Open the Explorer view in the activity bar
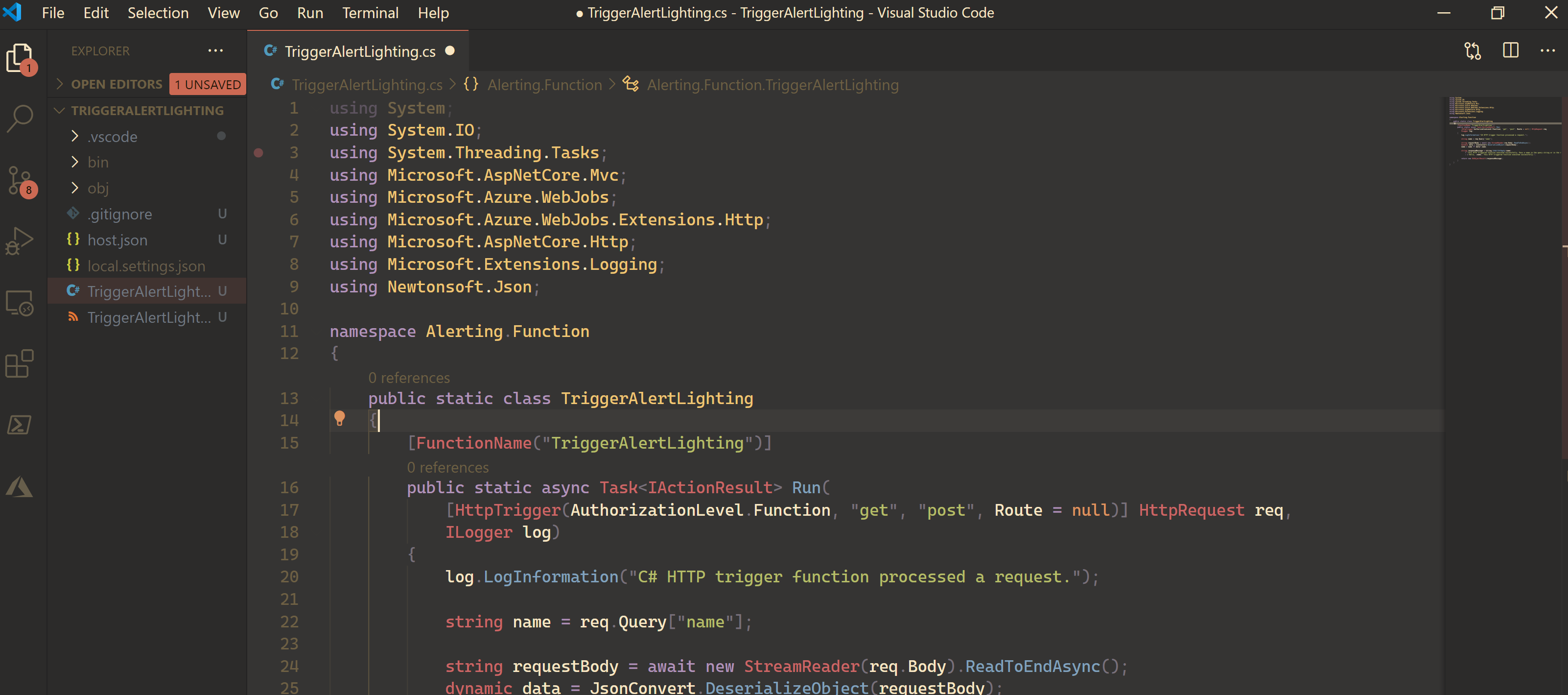Screen dimensions: 1568x695 (x=20, y=58)
